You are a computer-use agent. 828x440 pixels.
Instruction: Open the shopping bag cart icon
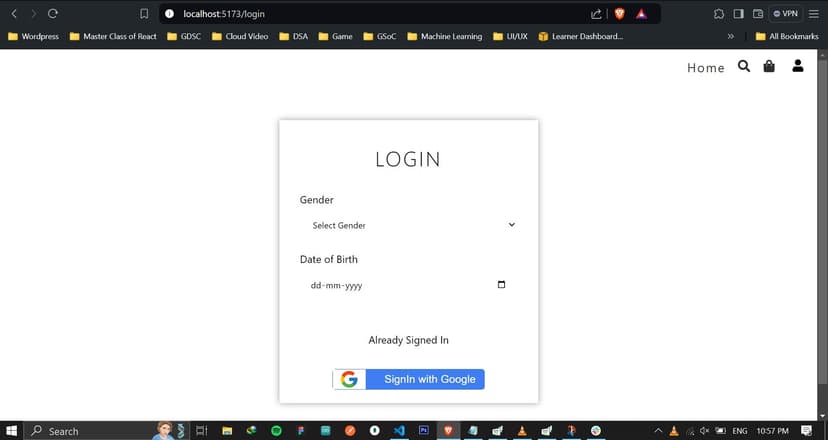tap(769, 66)
